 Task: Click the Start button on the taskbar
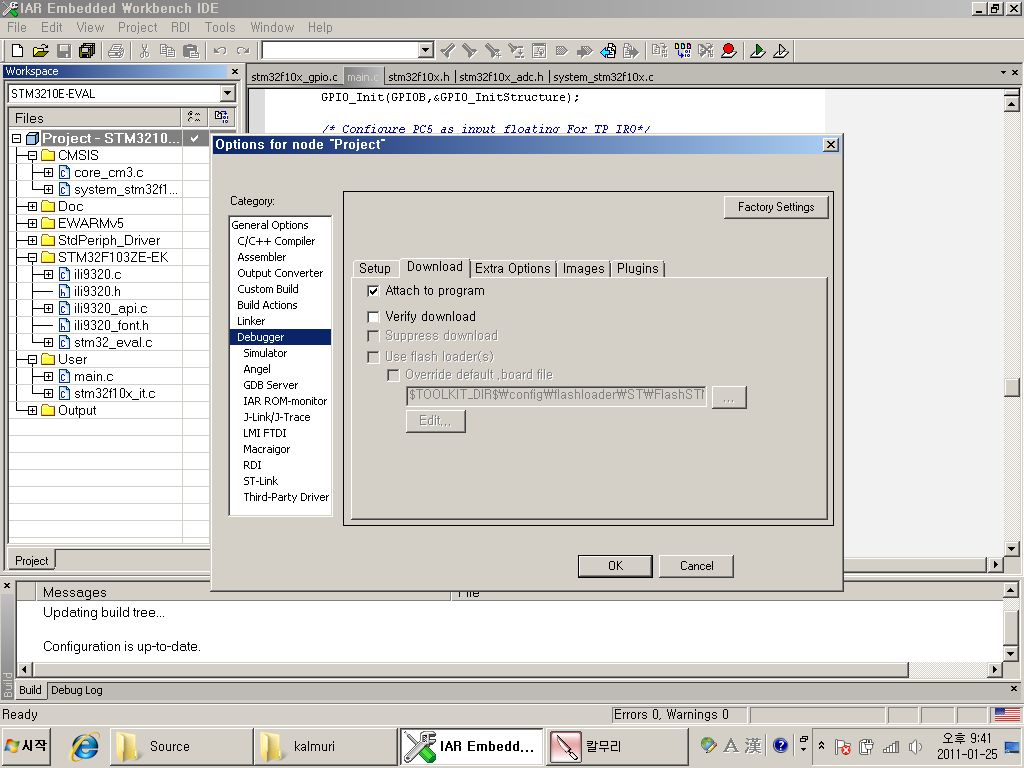pos(27,746)
